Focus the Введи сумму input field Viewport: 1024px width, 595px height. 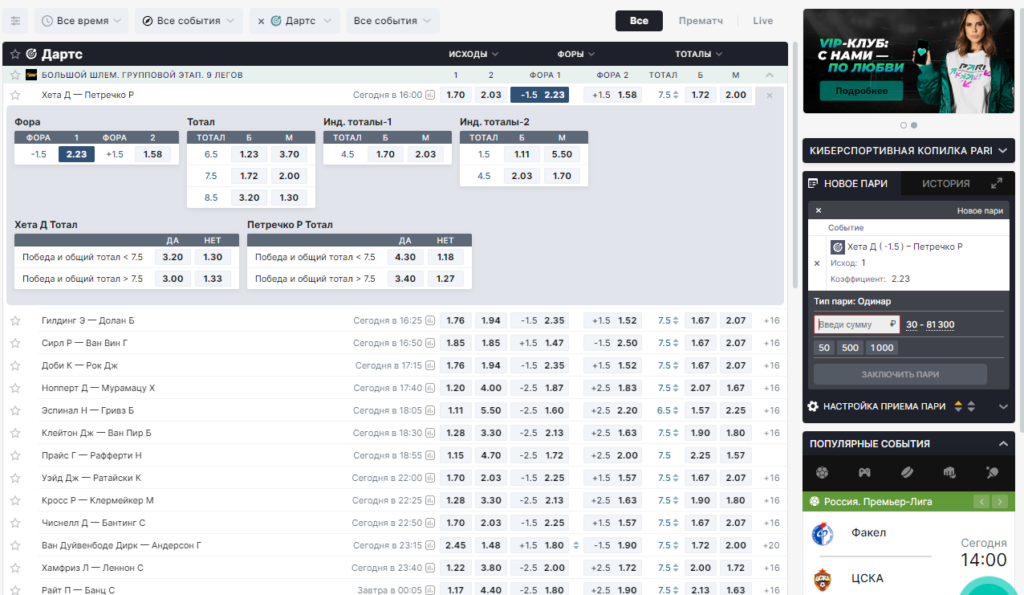click(x=857, y=325)
